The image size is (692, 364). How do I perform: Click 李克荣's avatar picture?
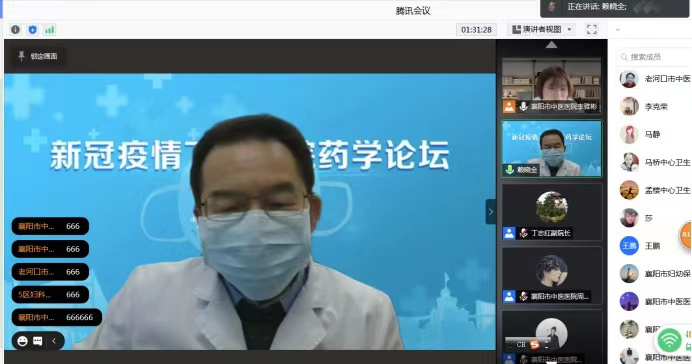click(629, 107)
